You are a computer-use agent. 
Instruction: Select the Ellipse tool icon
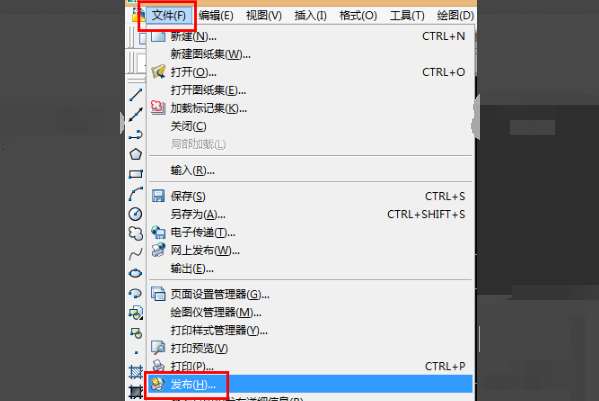[x=136, y=273]
